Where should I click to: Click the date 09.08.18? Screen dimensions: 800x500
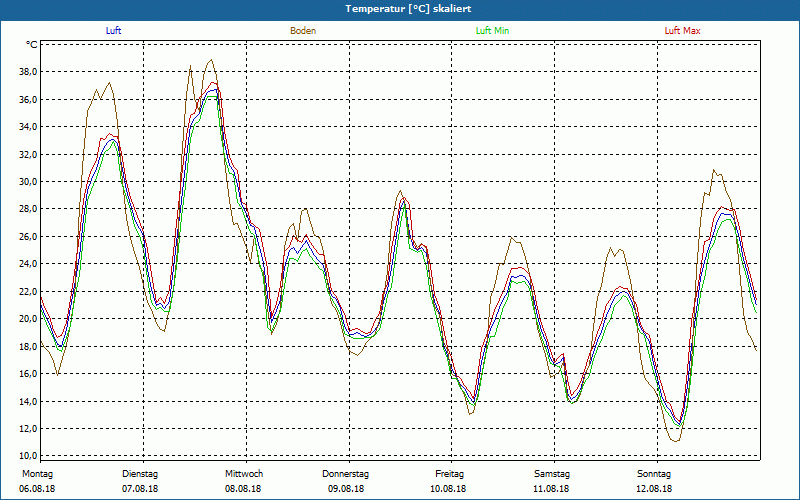click(346, 489)
